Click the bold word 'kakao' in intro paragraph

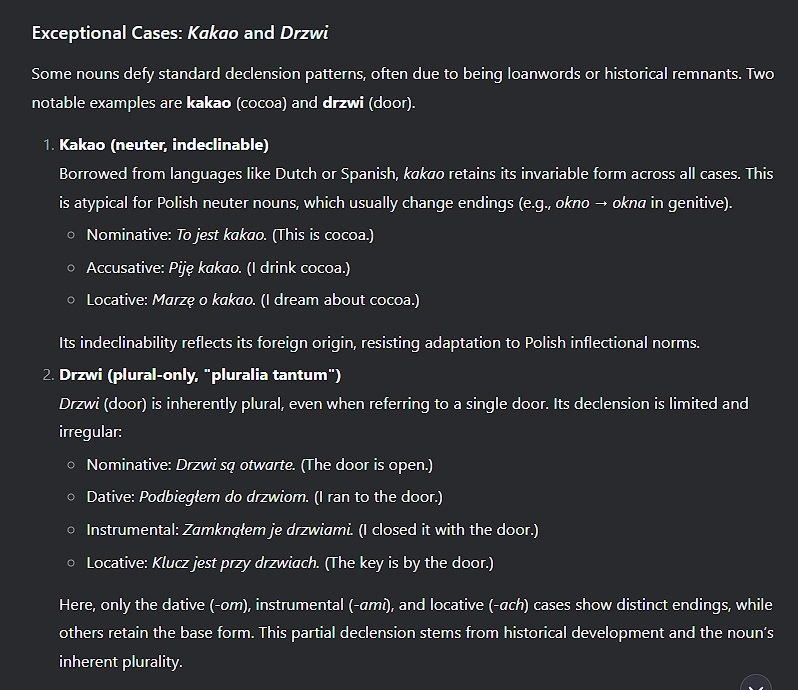coord(209,103)
